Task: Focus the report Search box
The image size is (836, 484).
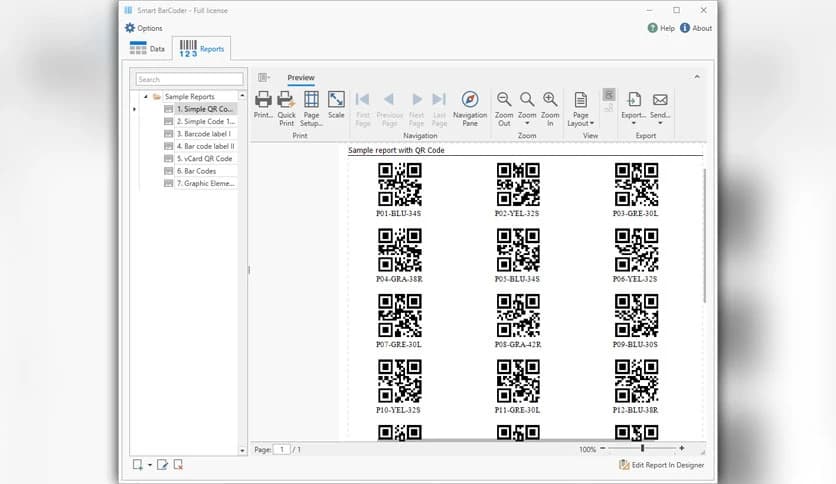Action: pyautogui.click(x=189, y=79)
